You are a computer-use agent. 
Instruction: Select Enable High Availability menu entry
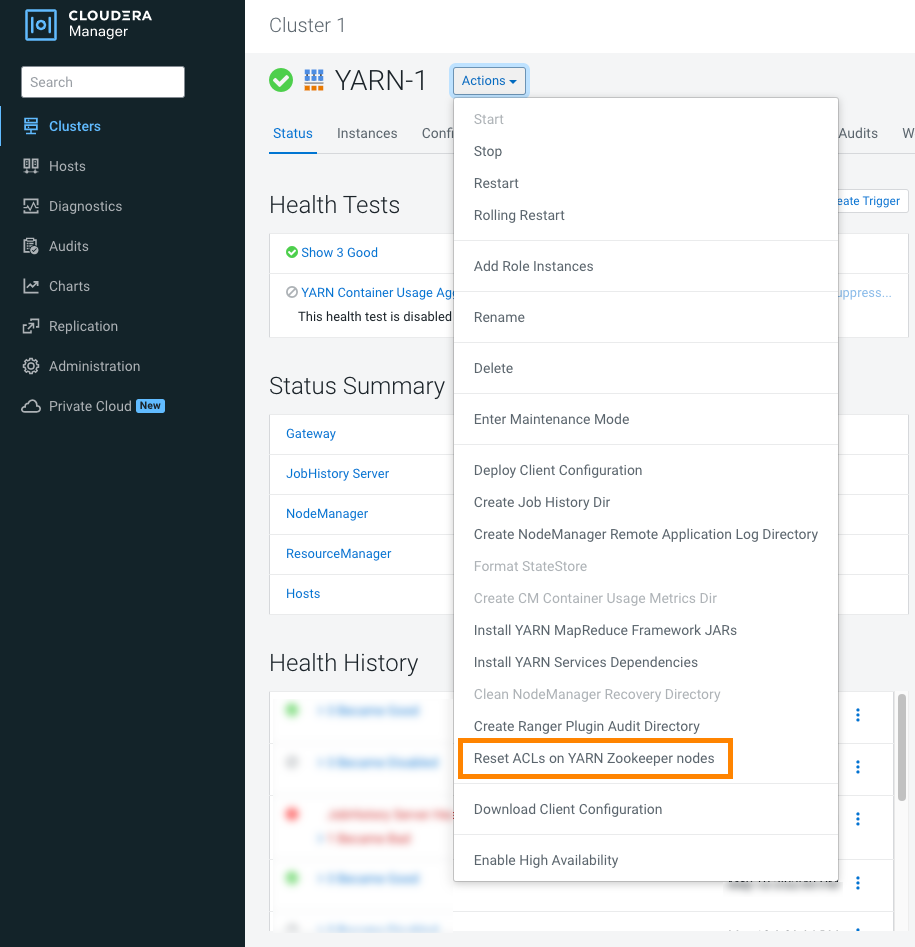click(546, 860)
